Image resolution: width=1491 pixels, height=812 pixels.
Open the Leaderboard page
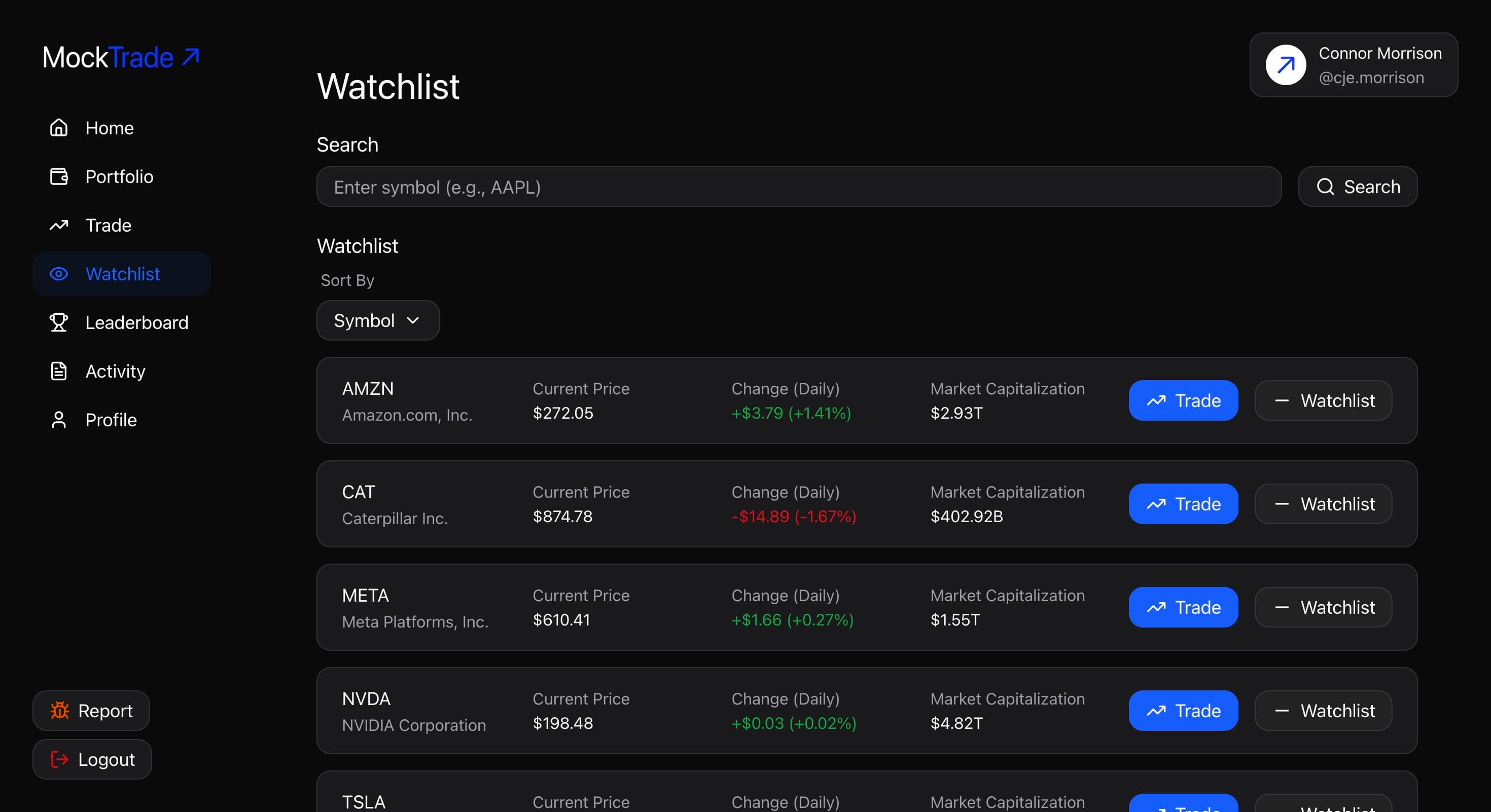122,322
